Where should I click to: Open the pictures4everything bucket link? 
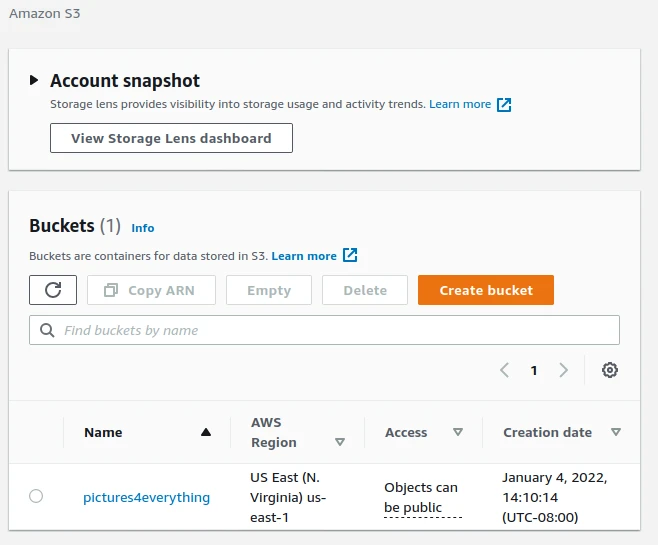146,497
